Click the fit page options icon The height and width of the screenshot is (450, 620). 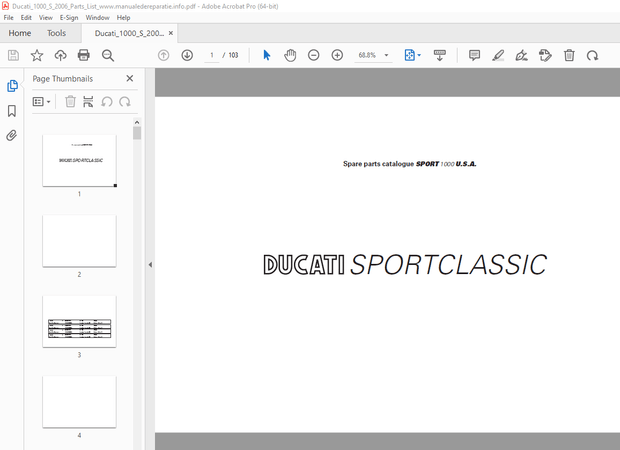pos(409,55)
